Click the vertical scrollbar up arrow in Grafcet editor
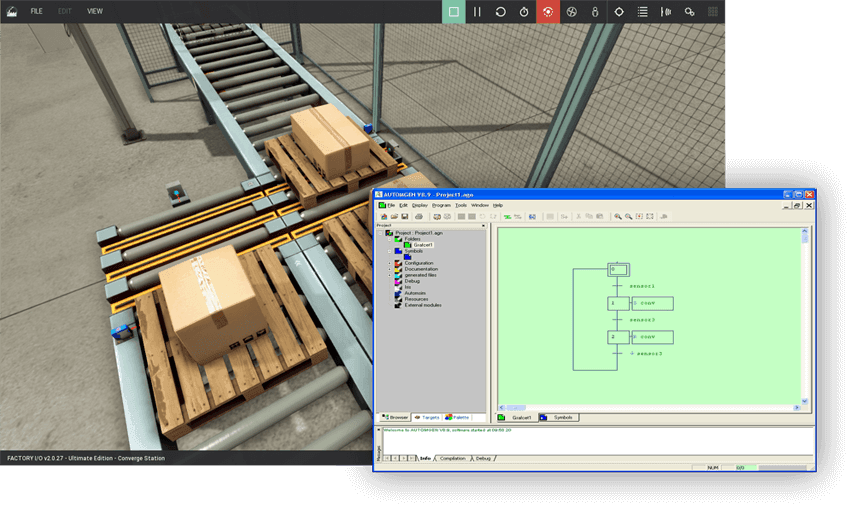The height and width of the screenshot is (509, 850). click(x=804, y=231)
